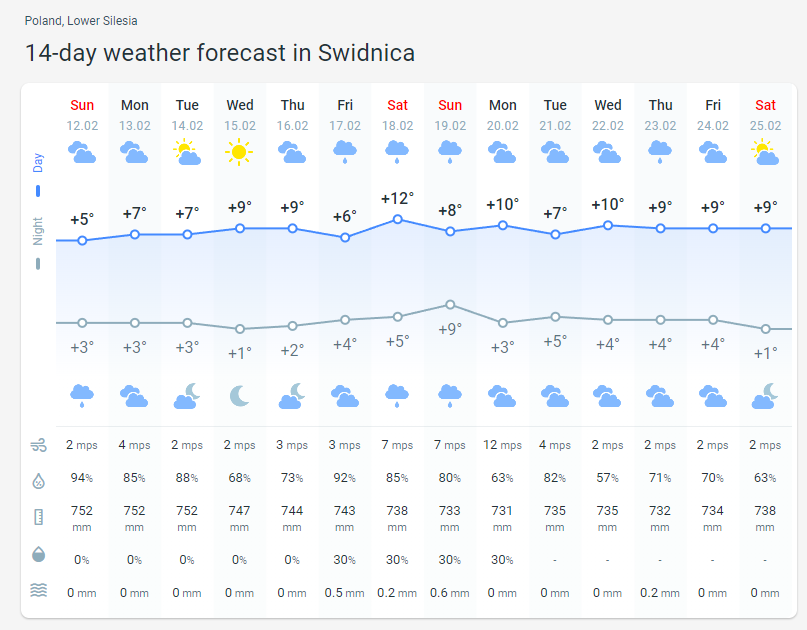Click the wind speed icon in left column

pos(38,446)
